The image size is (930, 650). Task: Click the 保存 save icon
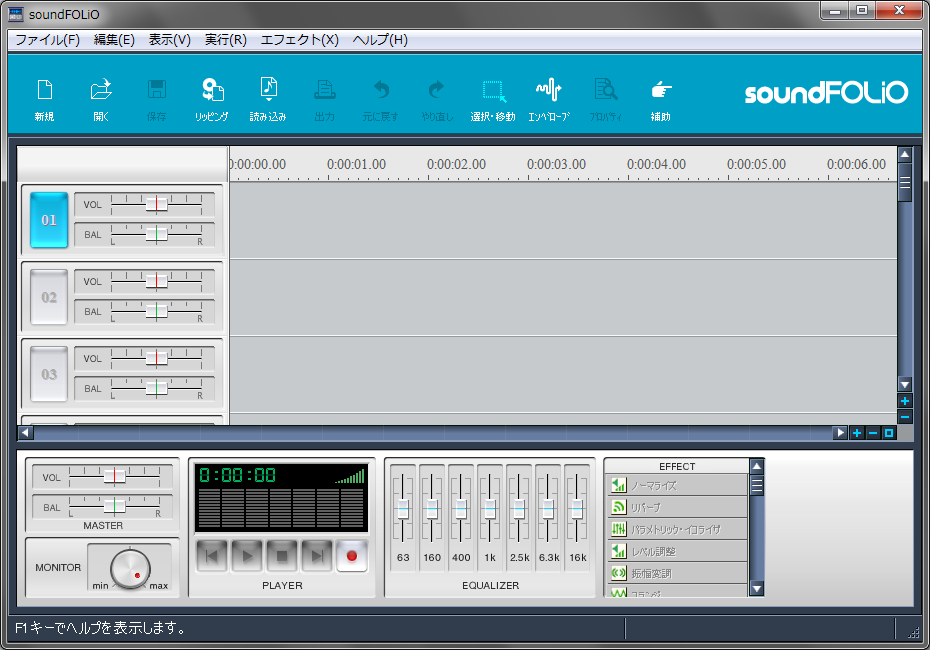pyautogui.click(x=157, y=100)
